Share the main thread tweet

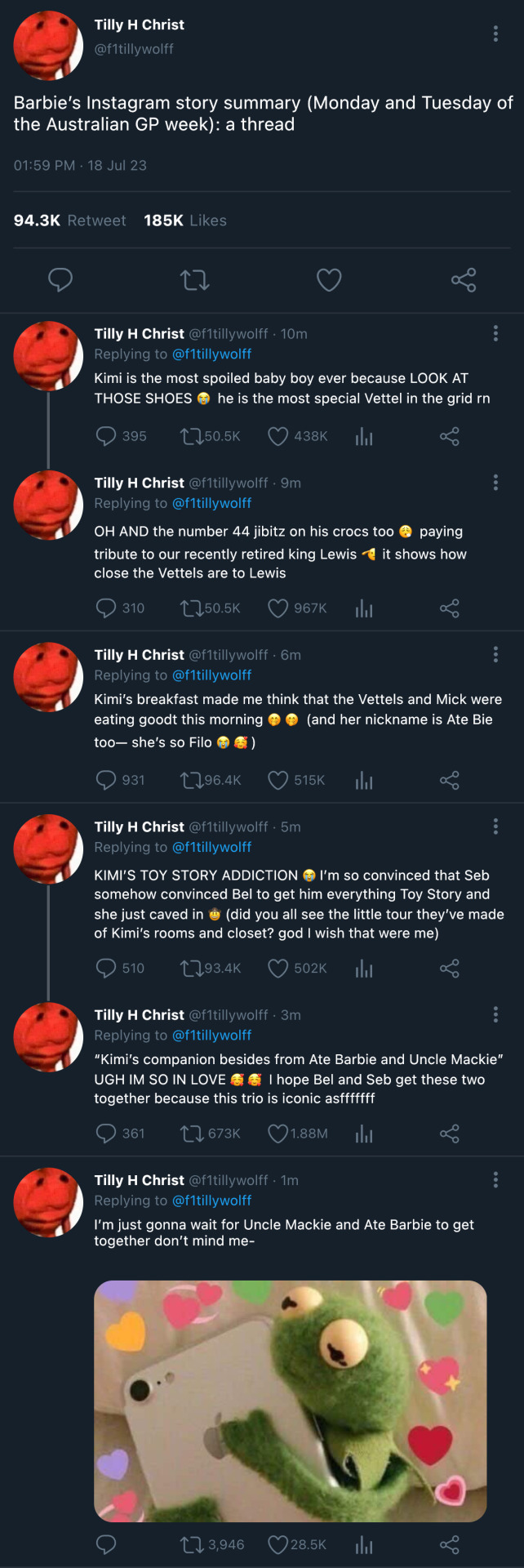tap(463, 280)
